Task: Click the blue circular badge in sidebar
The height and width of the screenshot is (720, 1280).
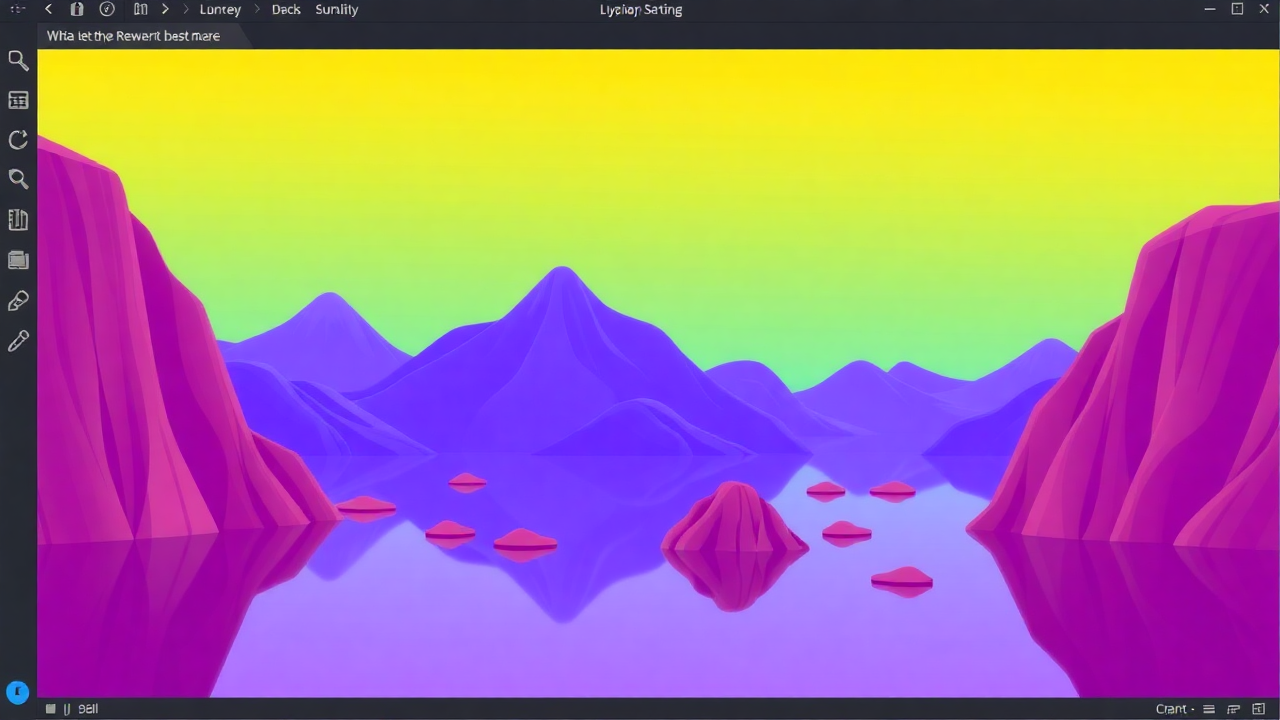Action: (18, 691)
